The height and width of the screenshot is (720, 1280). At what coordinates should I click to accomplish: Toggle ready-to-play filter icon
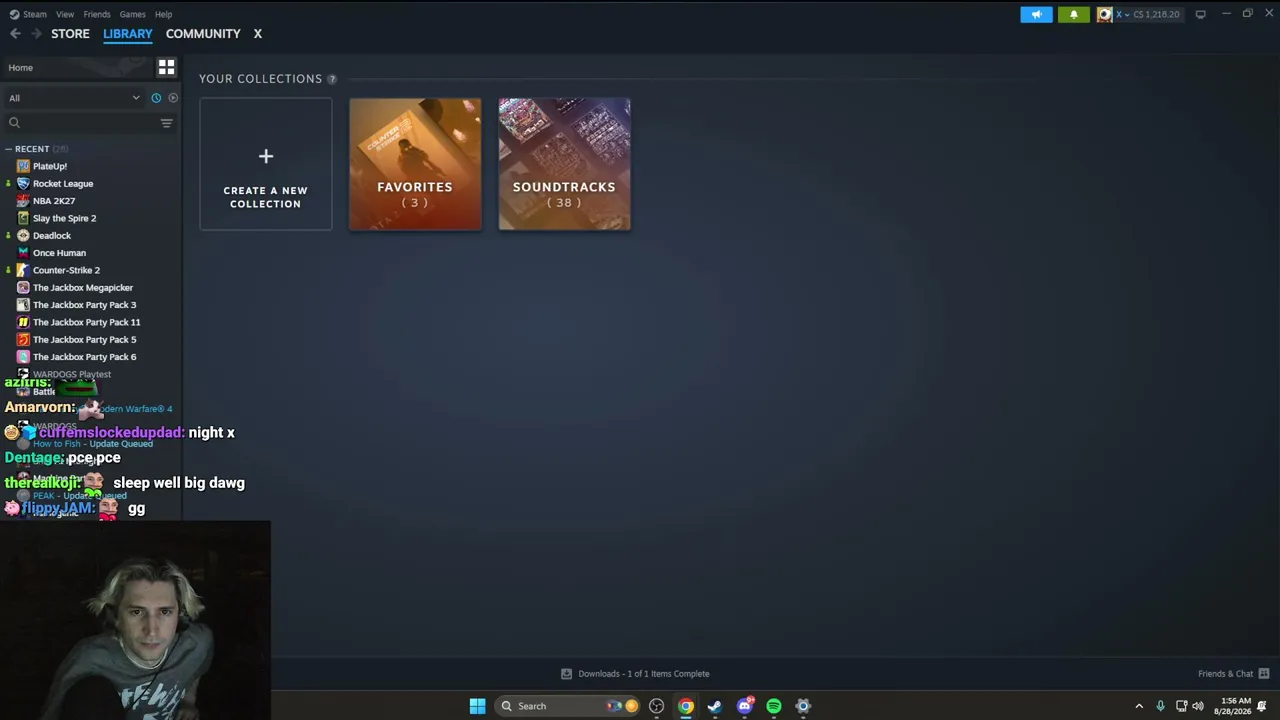click(173, 98)
